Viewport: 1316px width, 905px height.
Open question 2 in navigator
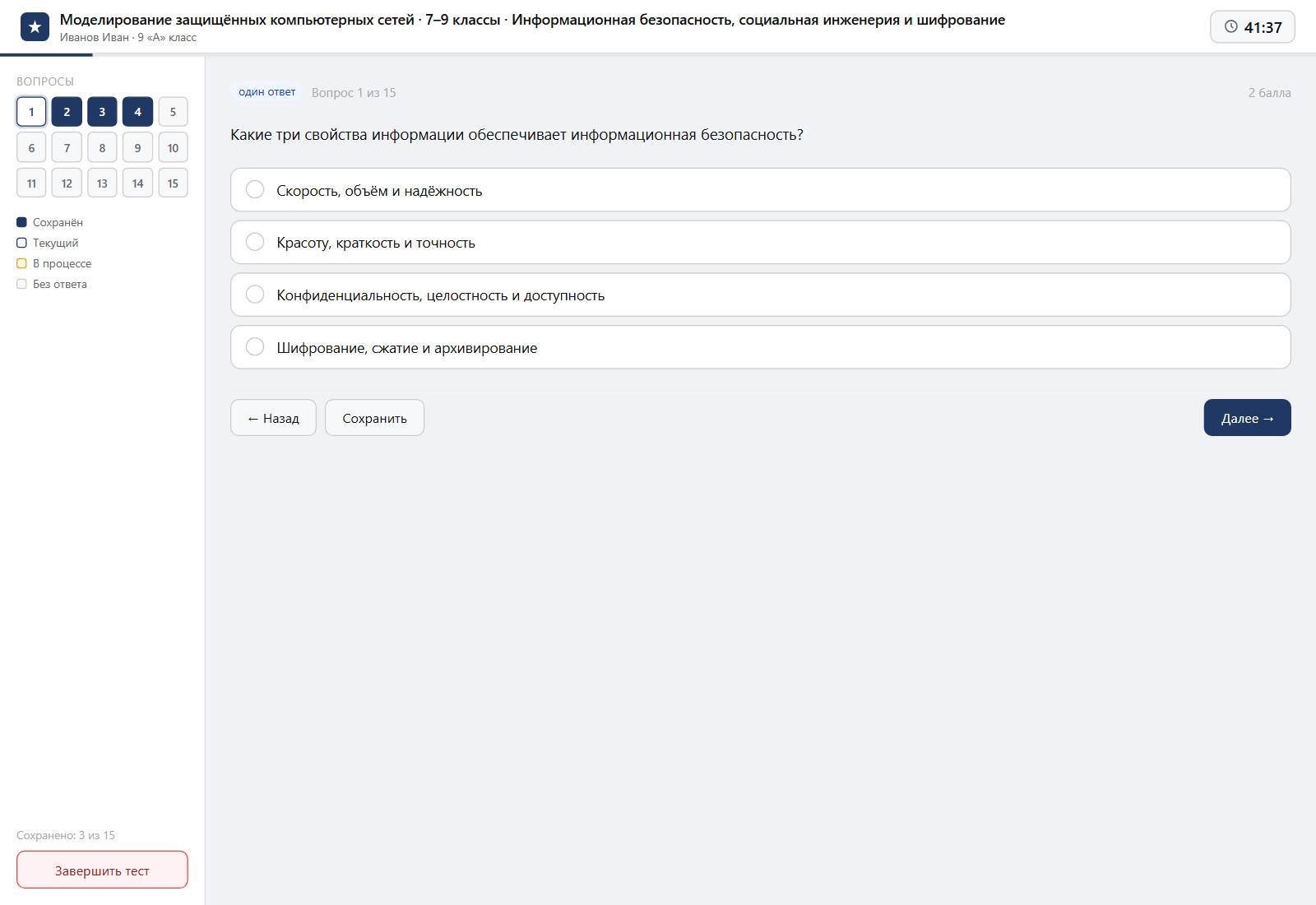(x=67, y=112)
